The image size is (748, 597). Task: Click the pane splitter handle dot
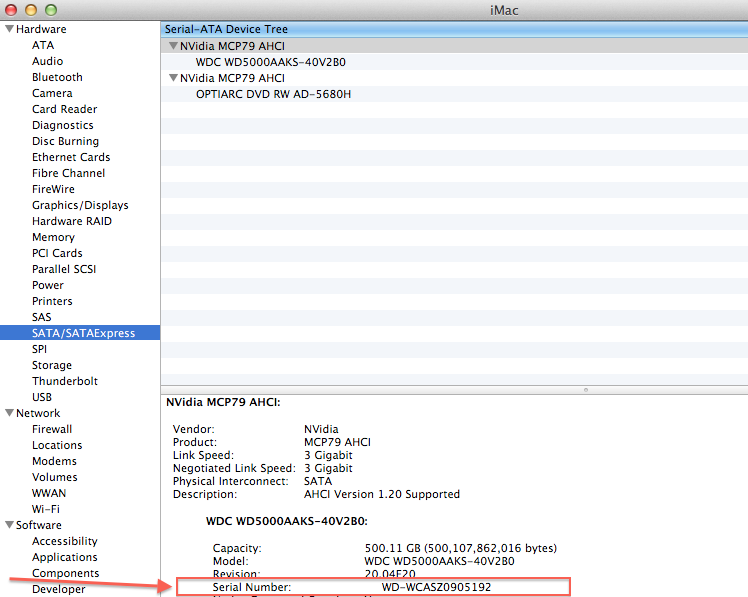point(586,390)
